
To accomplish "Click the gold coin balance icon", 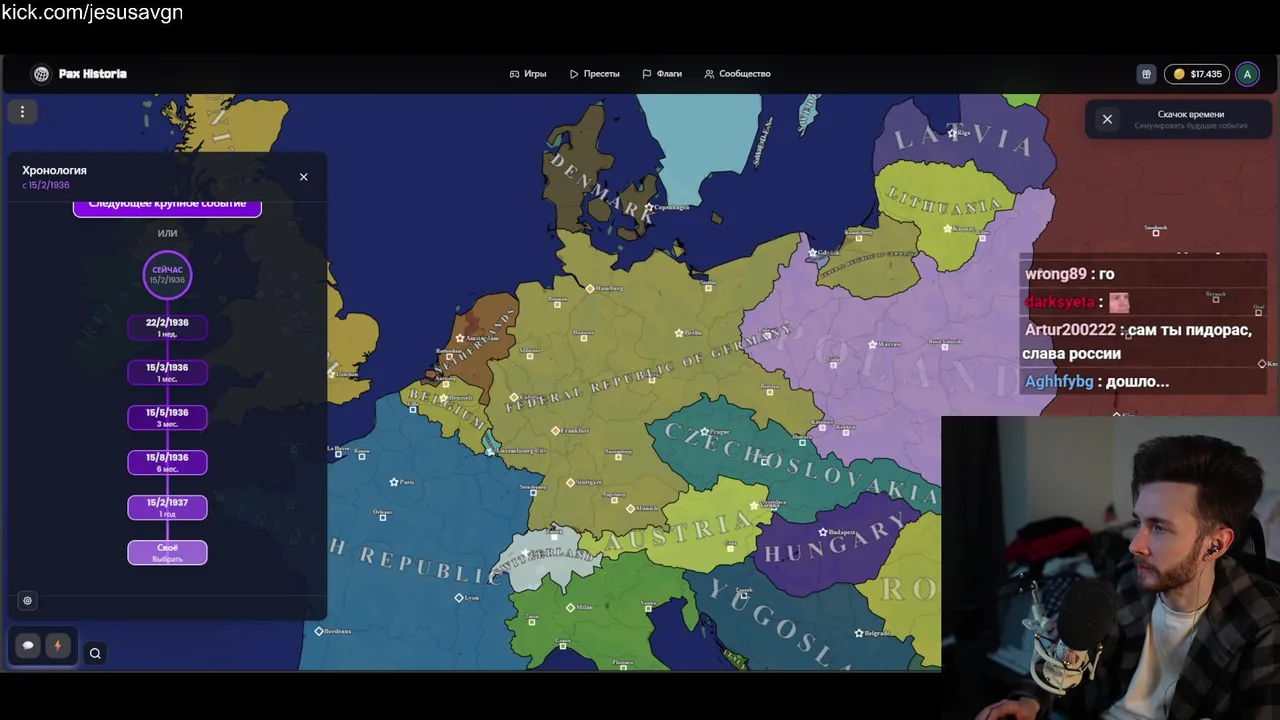I will coord(1179,74).
